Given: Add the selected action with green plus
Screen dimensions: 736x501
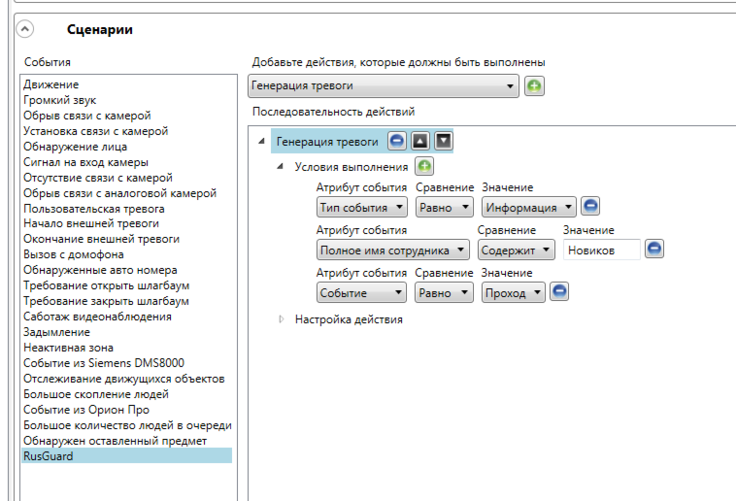Looking at the screenshot, I should 534,86.
